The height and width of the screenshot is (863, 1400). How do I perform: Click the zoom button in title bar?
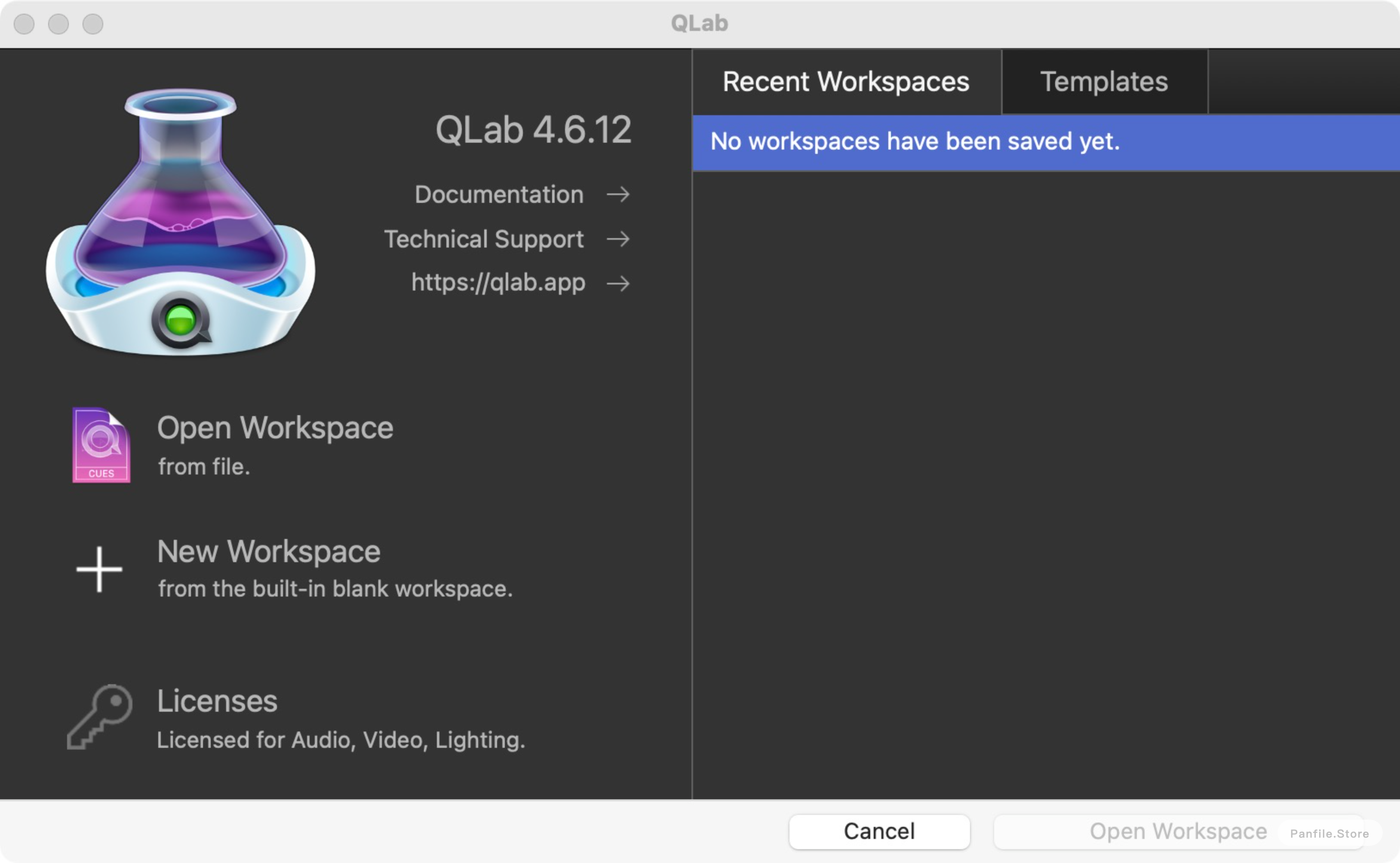[x=92, y=24]
